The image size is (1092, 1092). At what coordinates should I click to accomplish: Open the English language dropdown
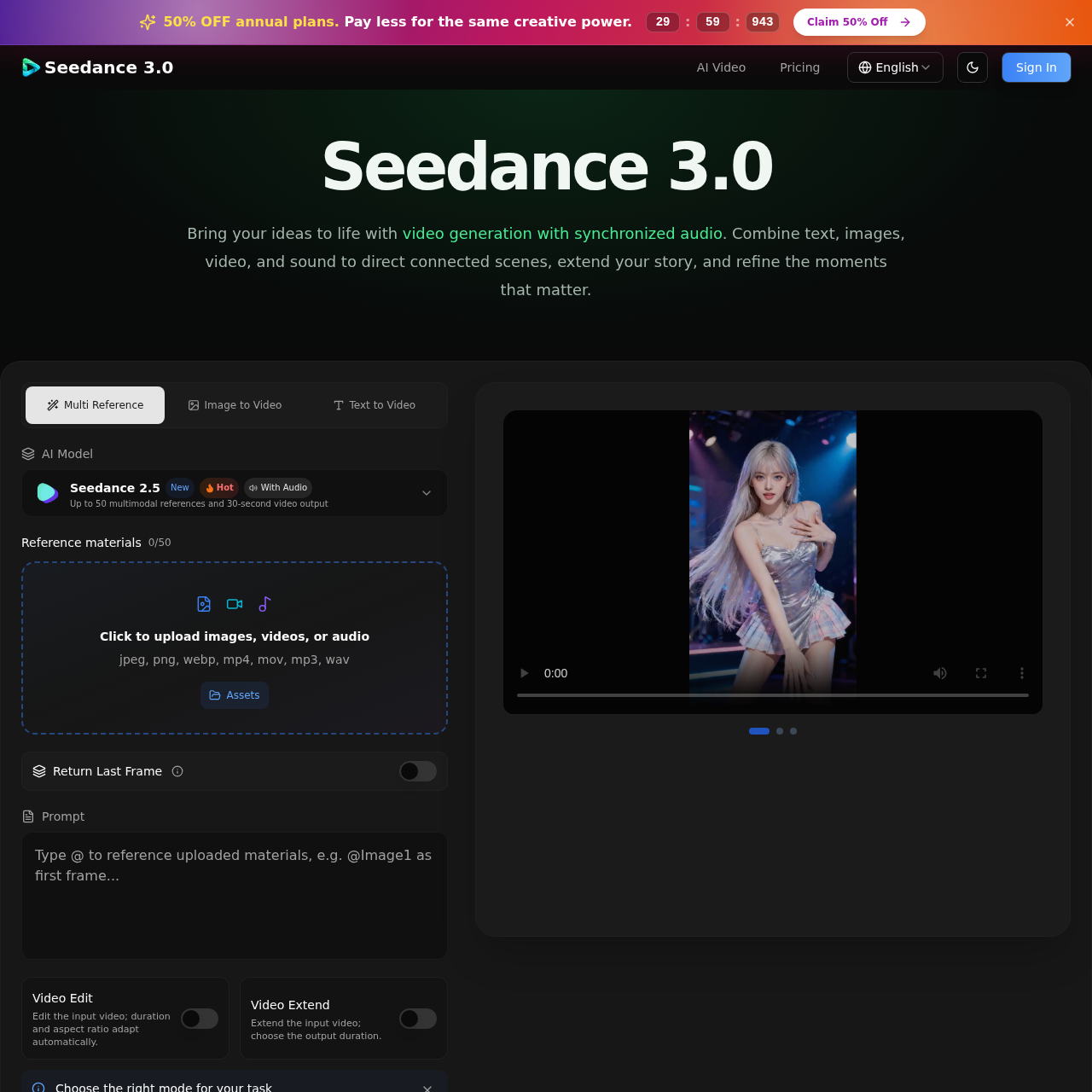coord(895,67)
